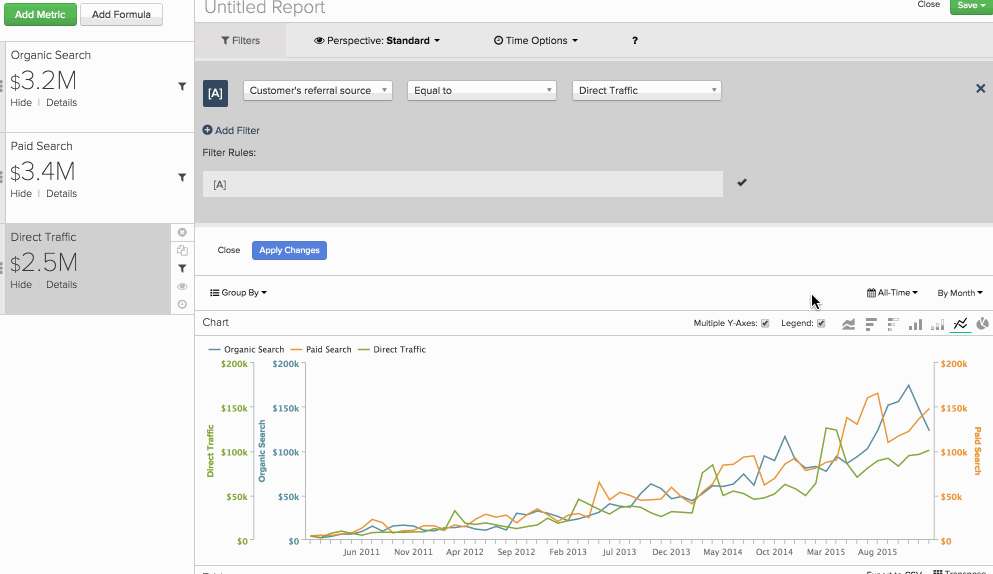Toggle eye icon on Direct Traffic metric

182,286
